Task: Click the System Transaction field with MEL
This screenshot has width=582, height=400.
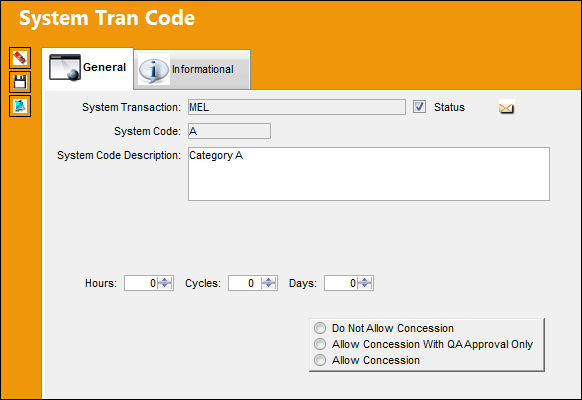Action: tap(297, 107)
